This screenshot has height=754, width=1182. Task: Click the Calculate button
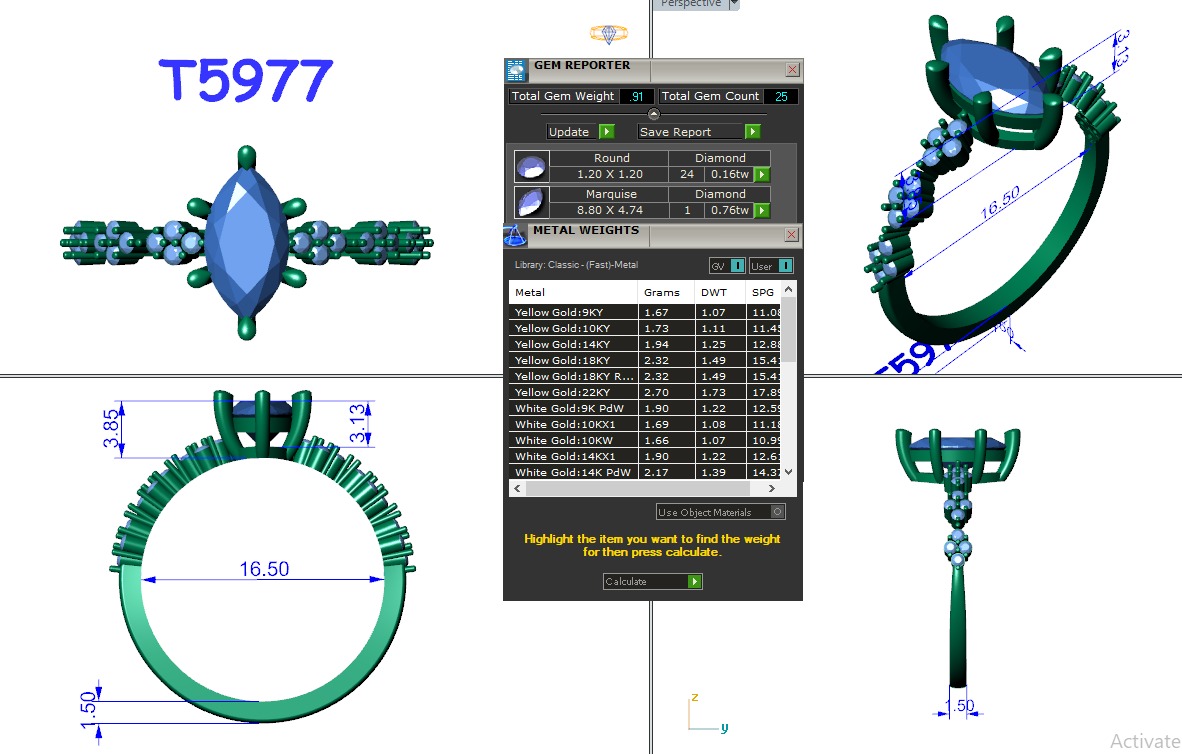coord(646,581)
